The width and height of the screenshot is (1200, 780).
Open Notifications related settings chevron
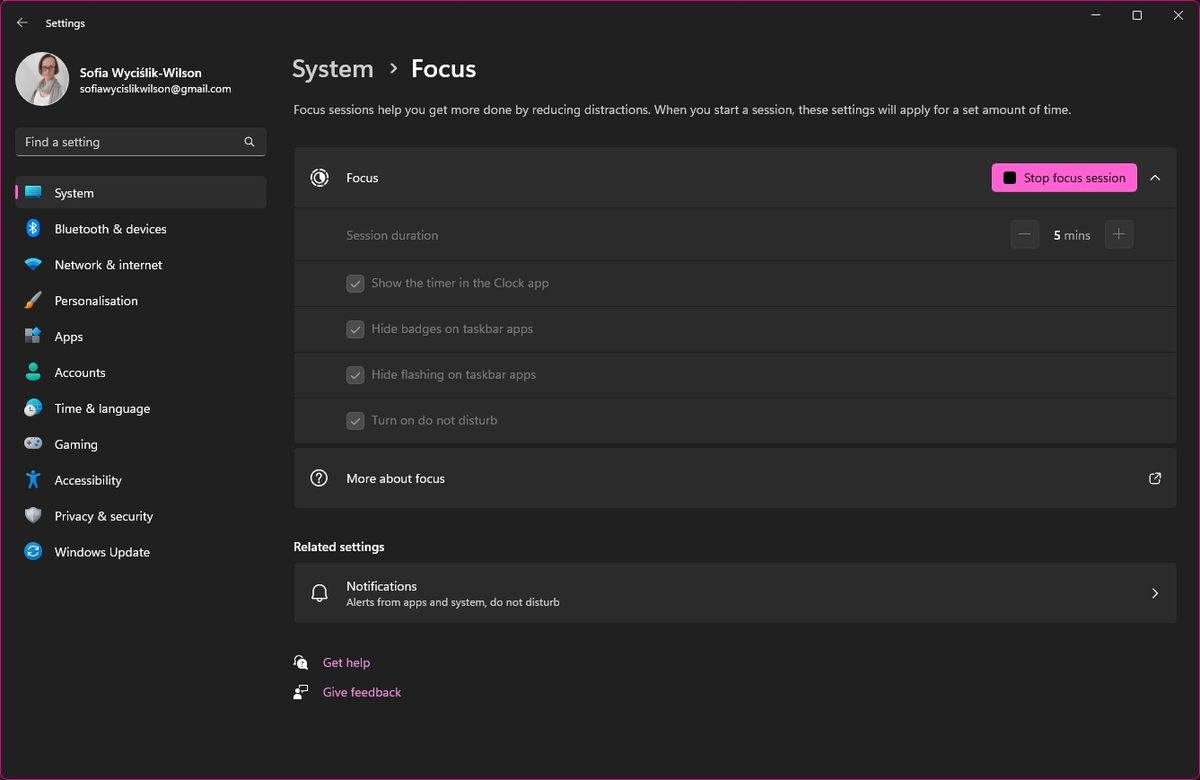pyautogui.click(x=1155, y=593)
